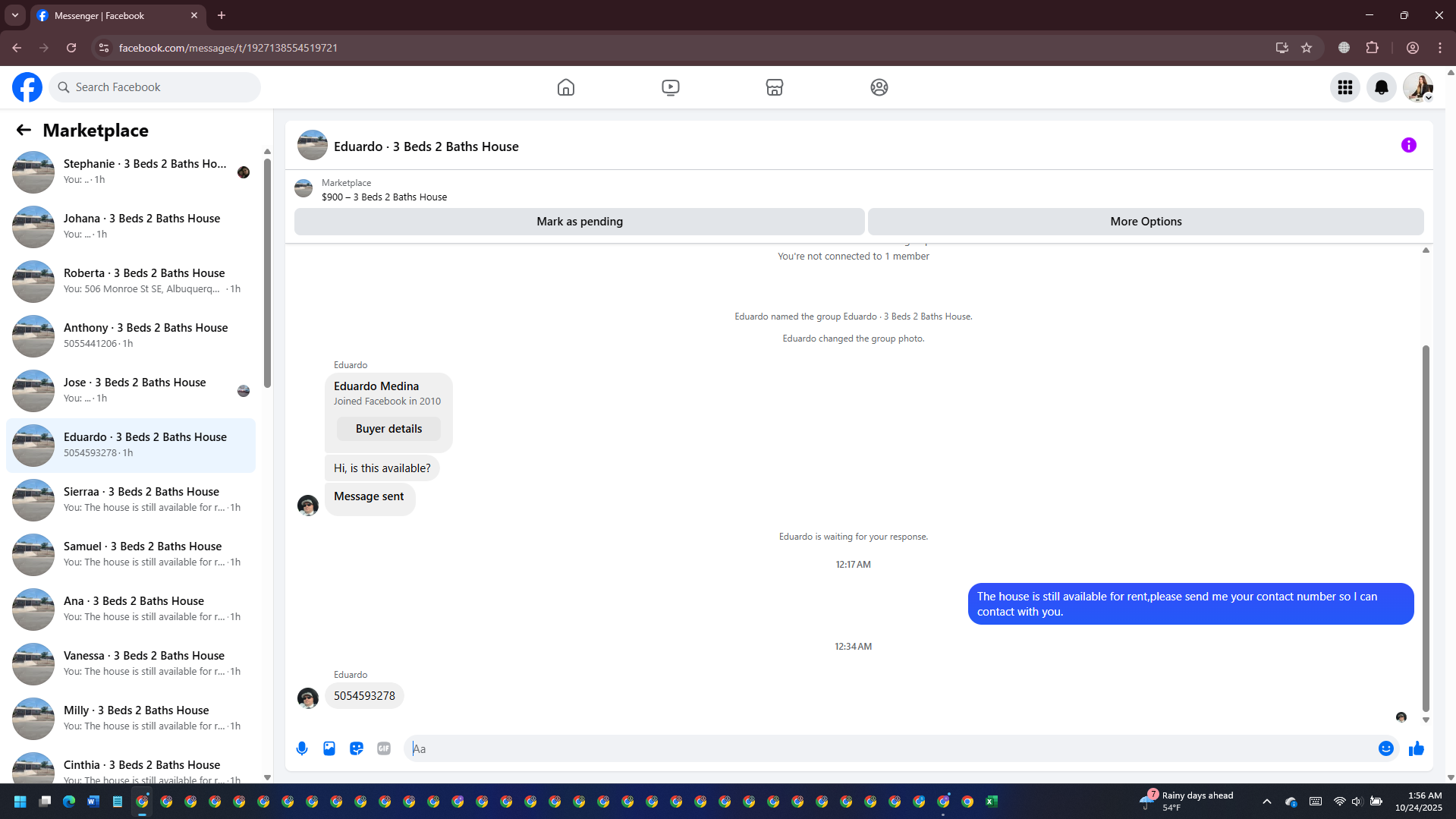Click the 'Message sent' bubble
Image resolution: width=1456 pixels, height=819 pixels.
[x=370, y=499]
